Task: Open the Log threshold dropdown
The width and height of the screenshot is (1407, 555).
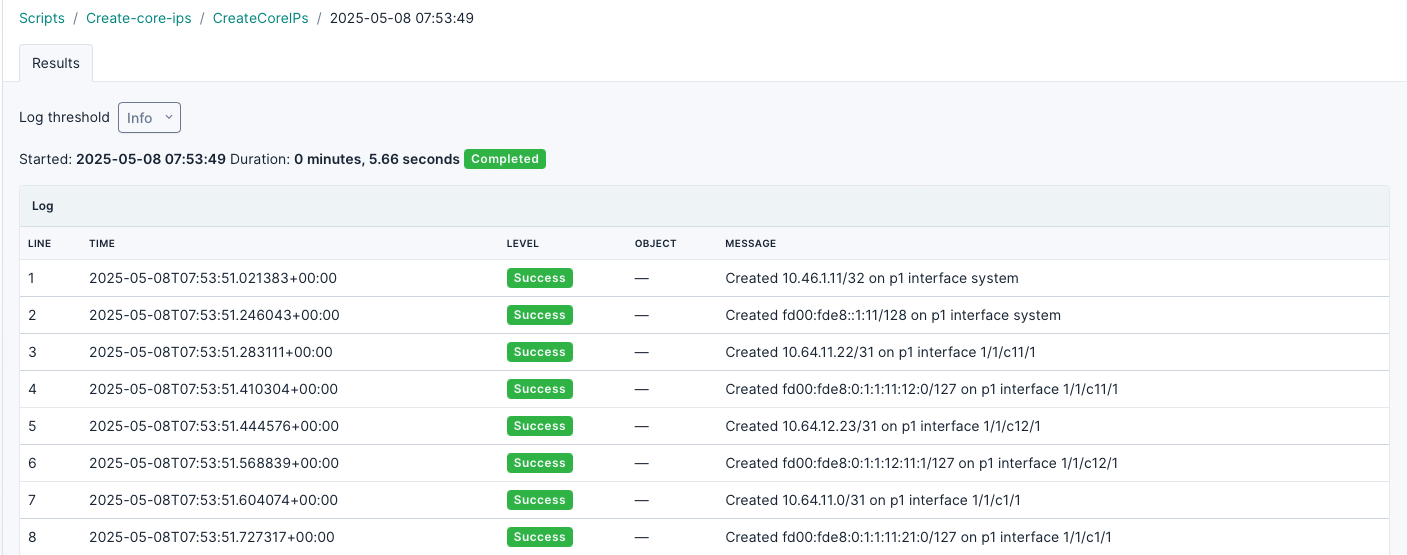Action: [x=149, y=118]
